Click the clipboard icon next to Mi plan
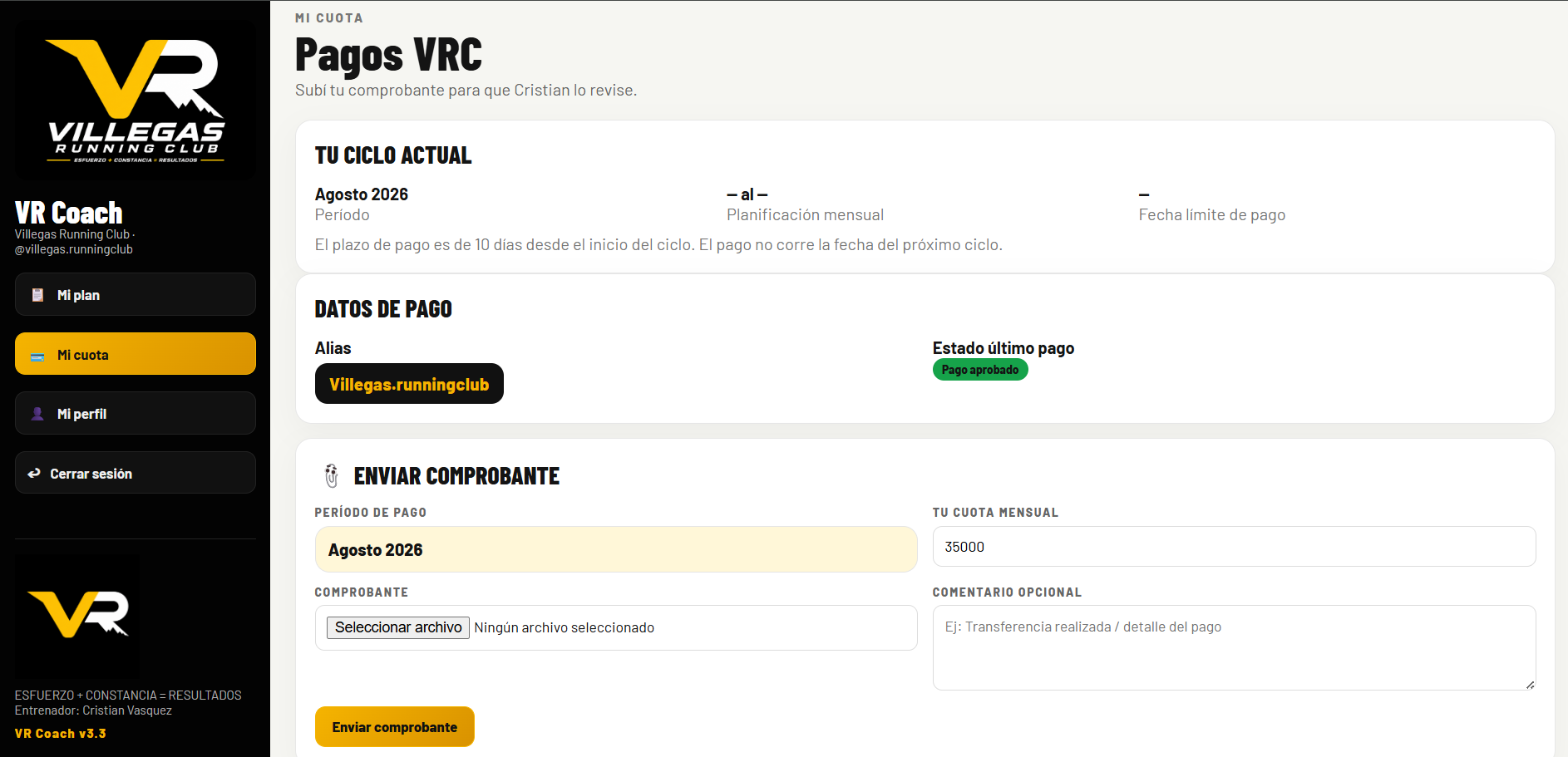 point(37,295)
